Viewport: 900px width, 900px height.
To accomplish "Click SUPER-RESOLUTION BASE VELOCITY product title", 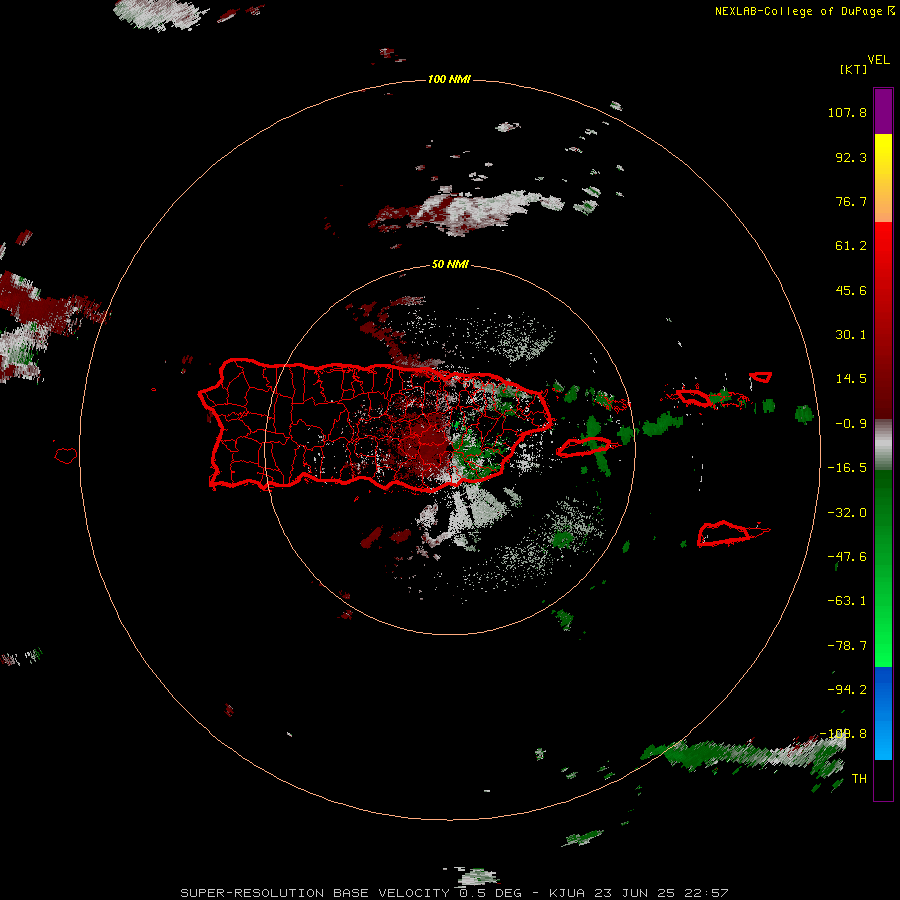I will coord(316,893).
